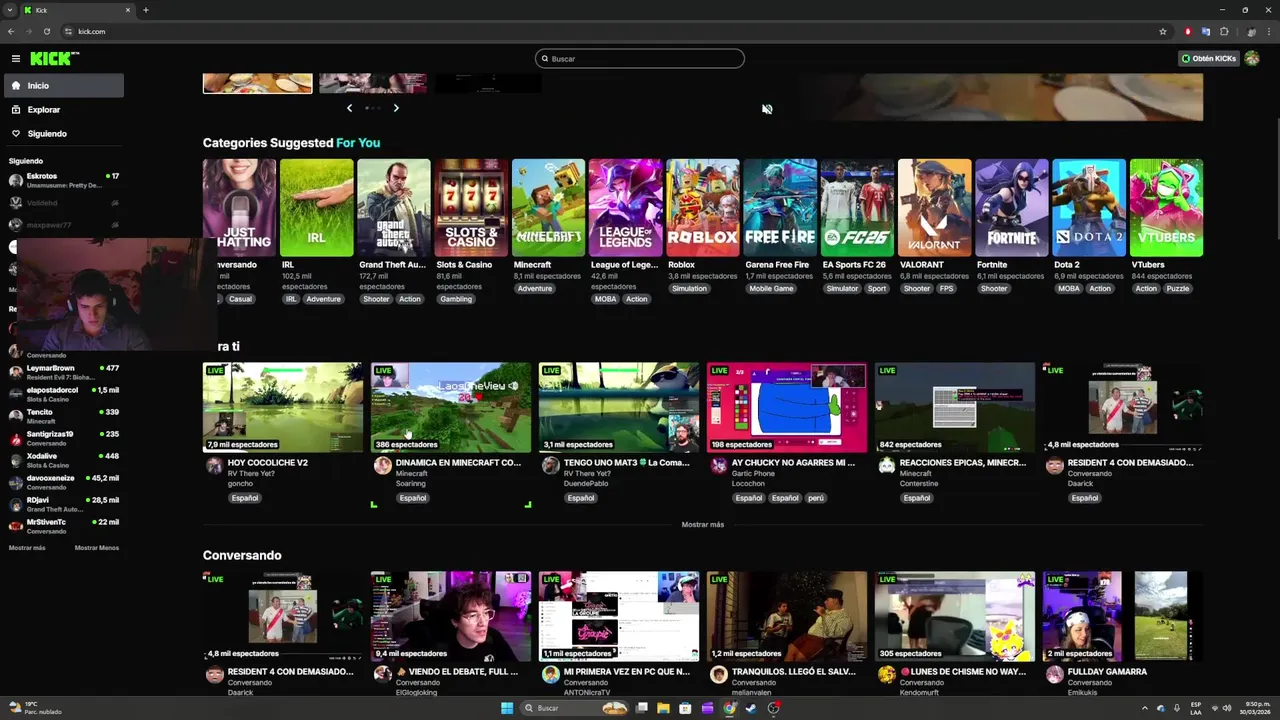The height and width of the screenshot is (720, 1280).
Task: Open LeymarBrown channel in sidebar
Action: coord(63,372)
